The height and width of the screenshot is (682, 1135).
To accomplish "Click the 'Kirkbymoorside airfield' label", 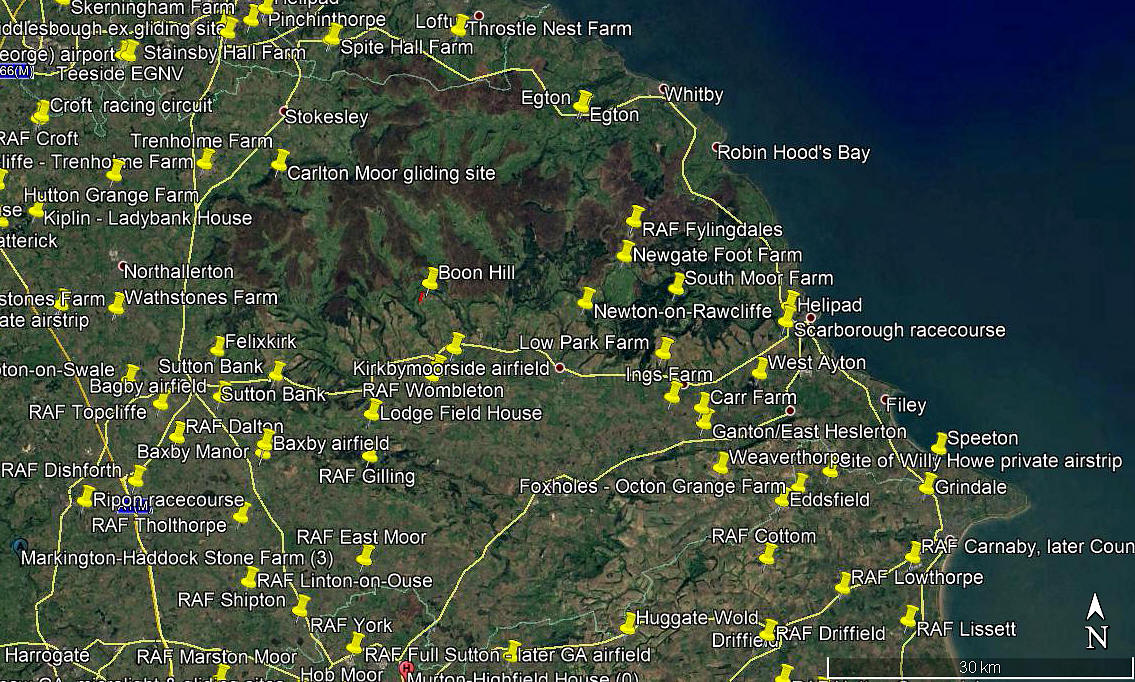I will tap(451, 369).
